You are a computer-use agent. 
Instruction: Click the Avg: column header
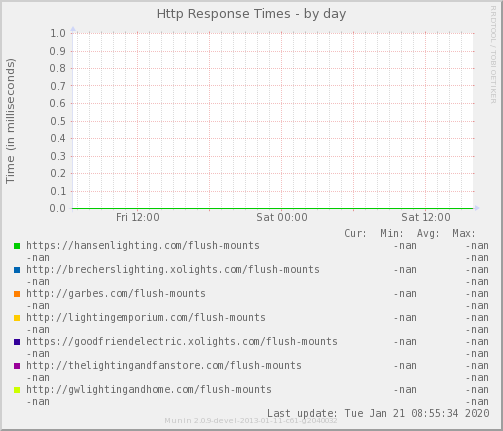(x=428, y=233)
